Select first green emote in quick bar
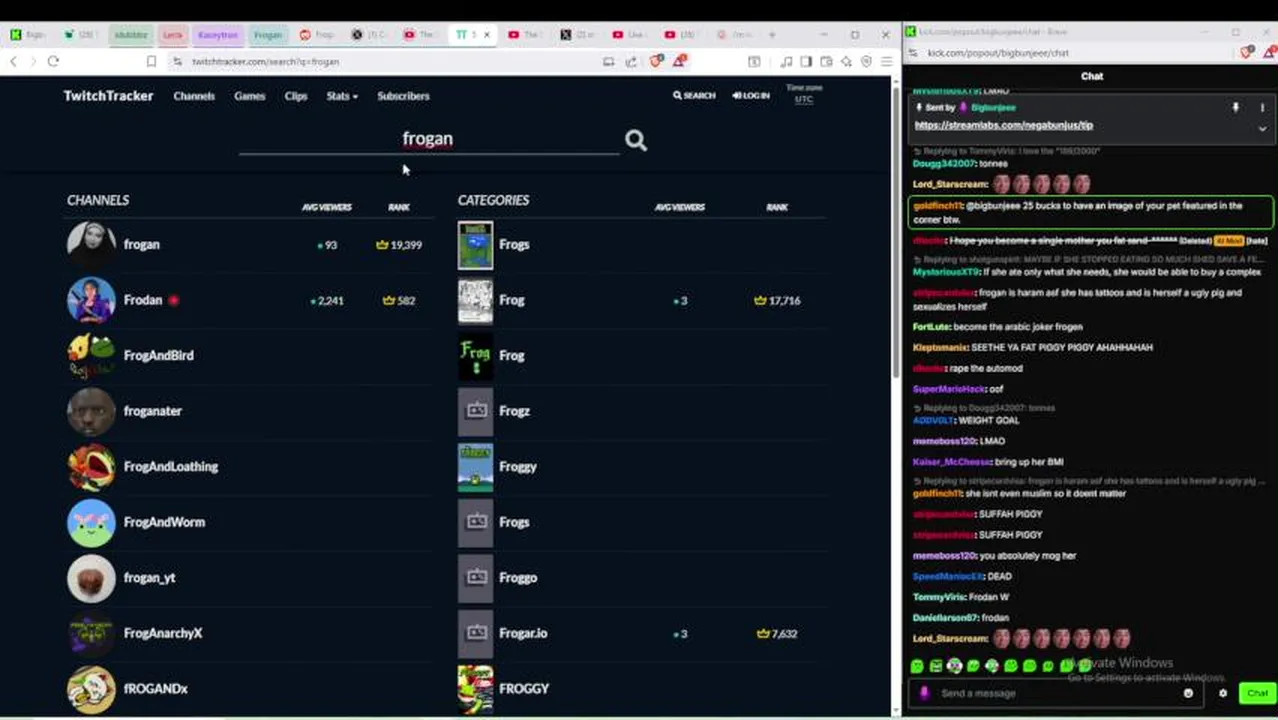 tap(917, 666)
